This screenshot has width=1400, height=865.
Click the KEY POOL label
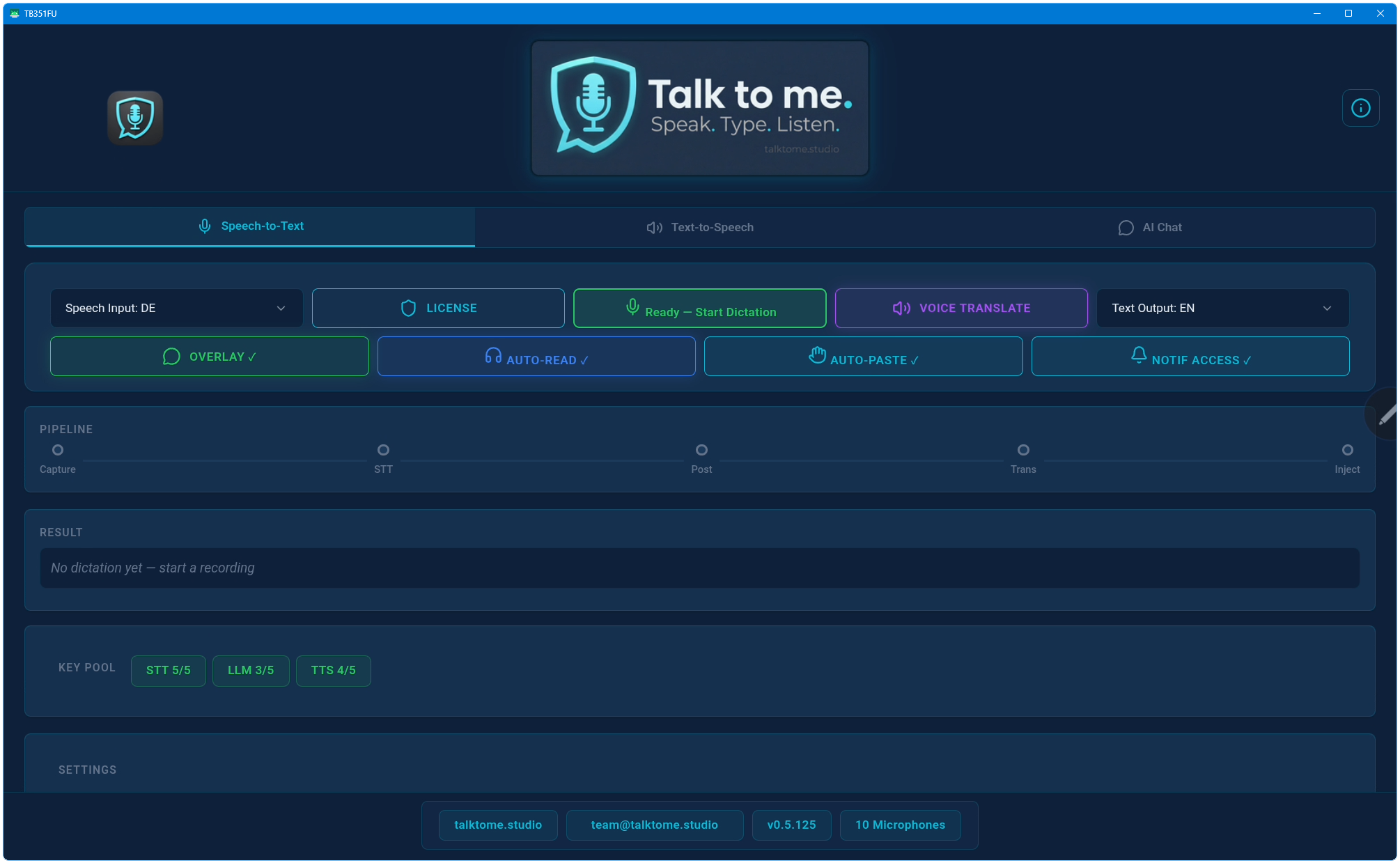(x=87, y=667)
